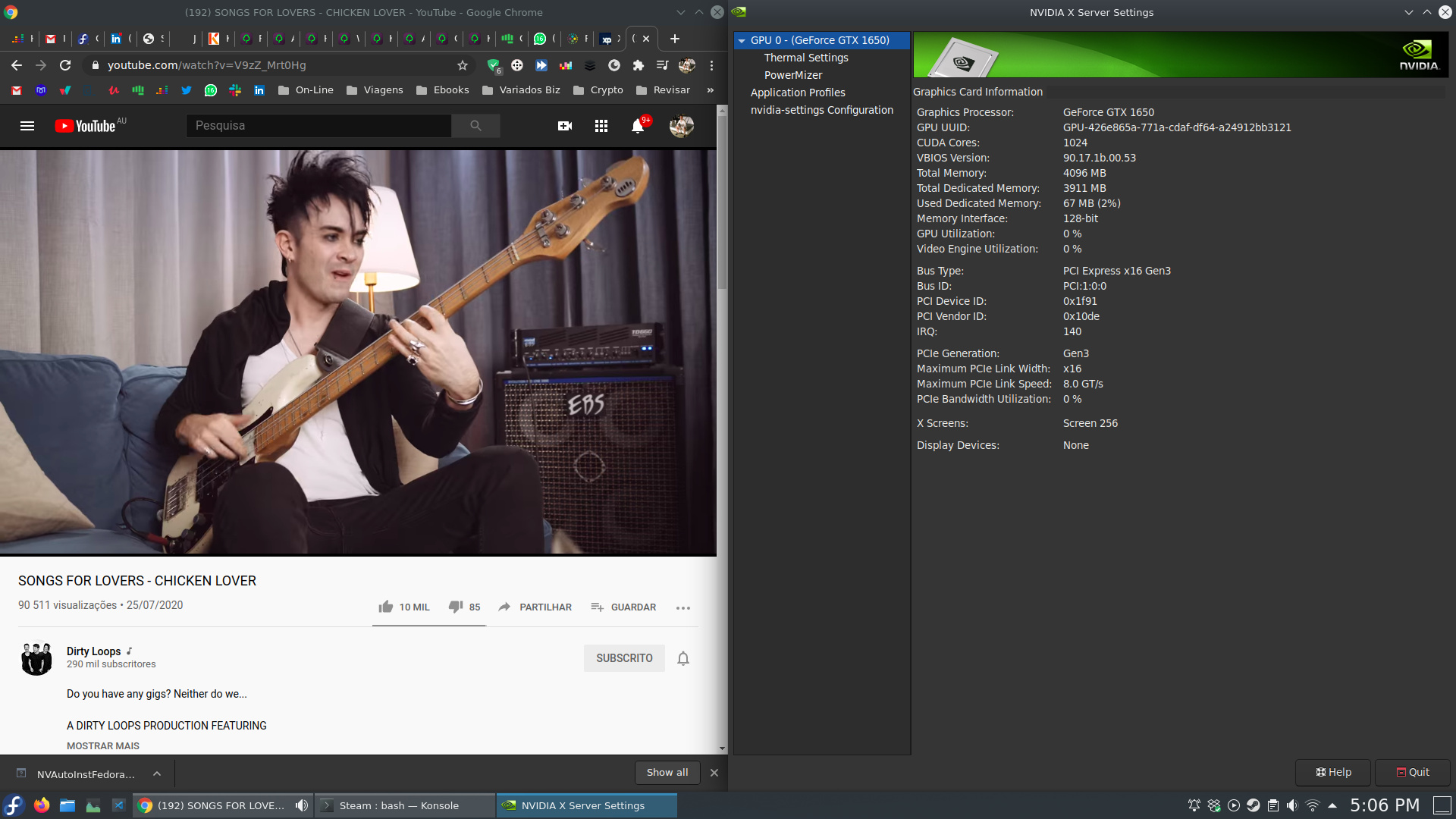The width and height of the screenshot is (1456, 819).
Task: Open YouTube notifications bell
Action: coord(638,126)
